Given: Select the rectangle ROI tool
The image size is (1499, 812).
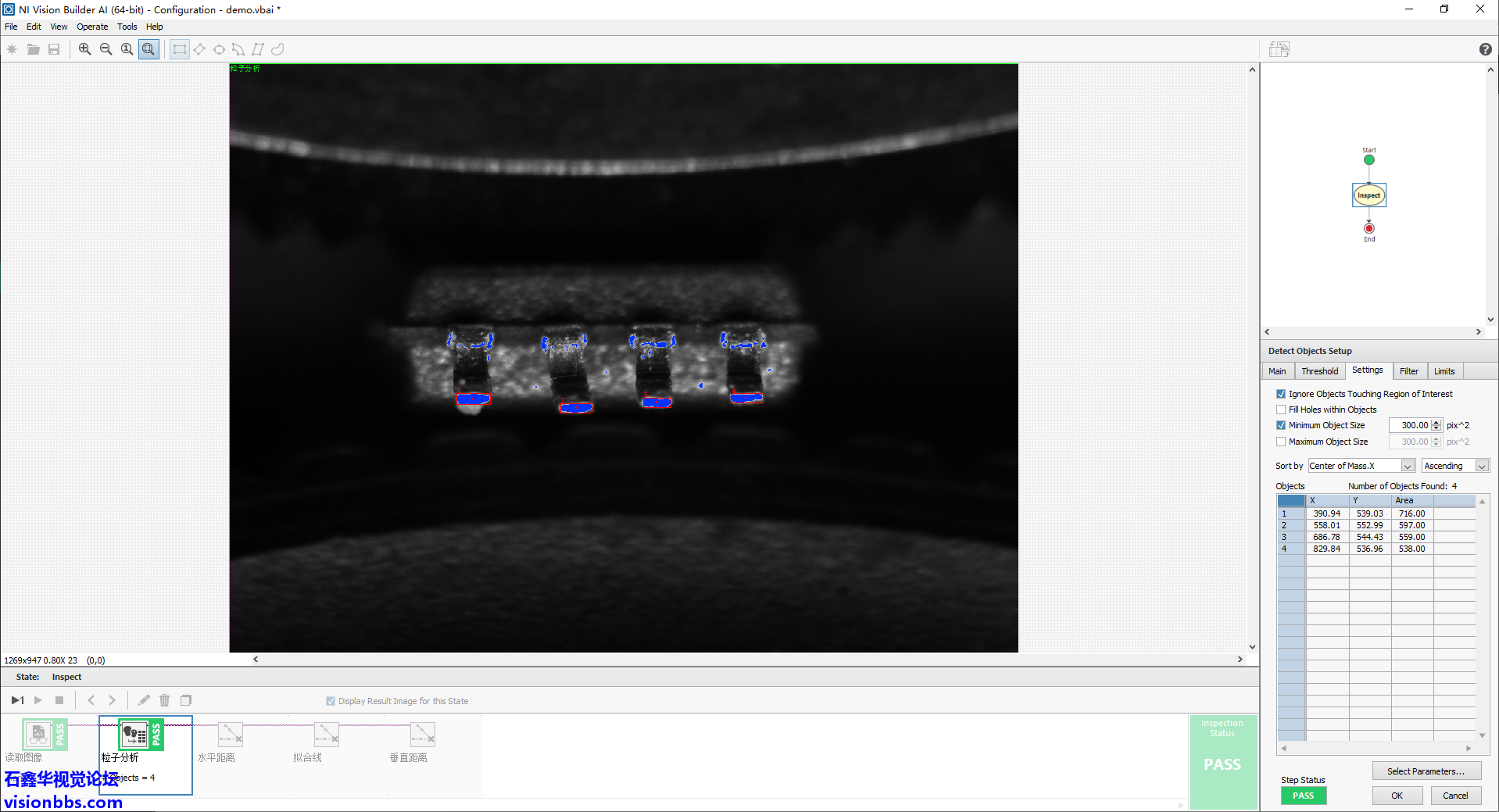Looking at the screenshot, I should (x=179, y=48).
